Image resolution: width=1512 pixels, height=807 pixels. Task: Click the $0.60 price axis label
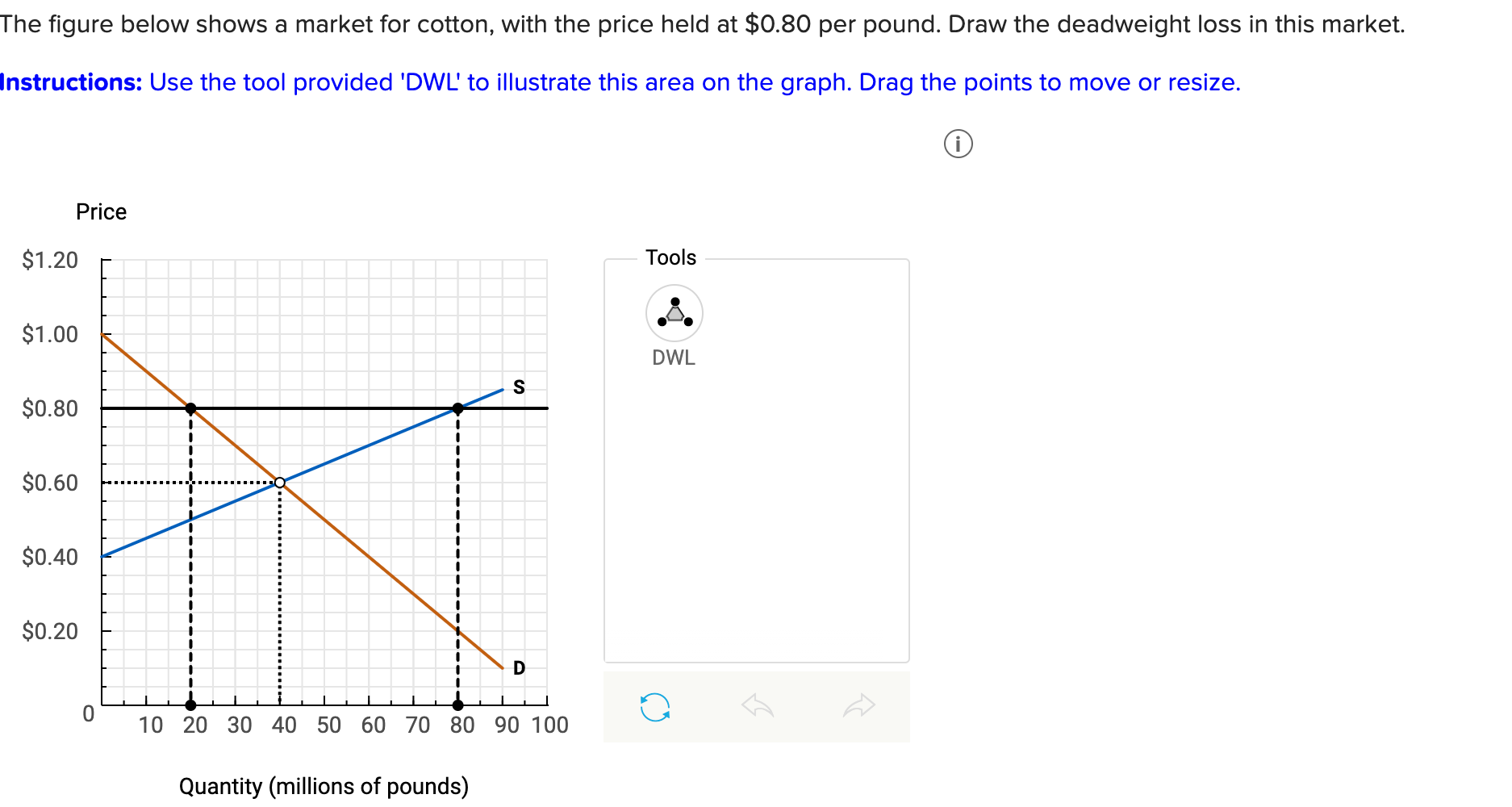tap(50, 483)
